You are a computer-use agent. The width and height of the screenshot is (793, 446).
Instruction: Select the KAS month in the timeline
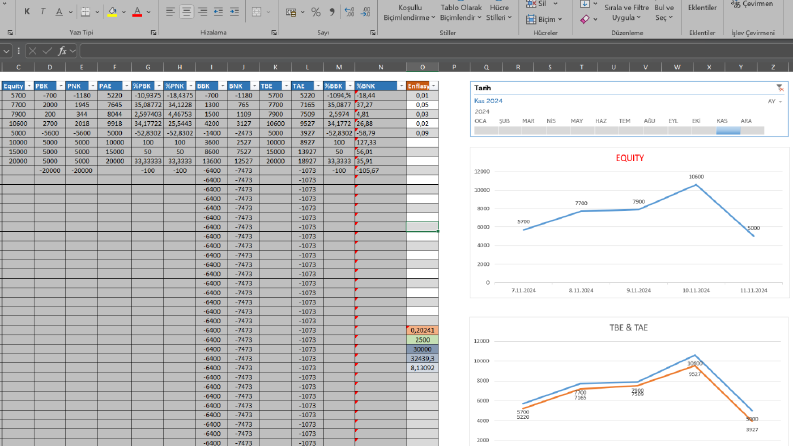coord(728,130)
